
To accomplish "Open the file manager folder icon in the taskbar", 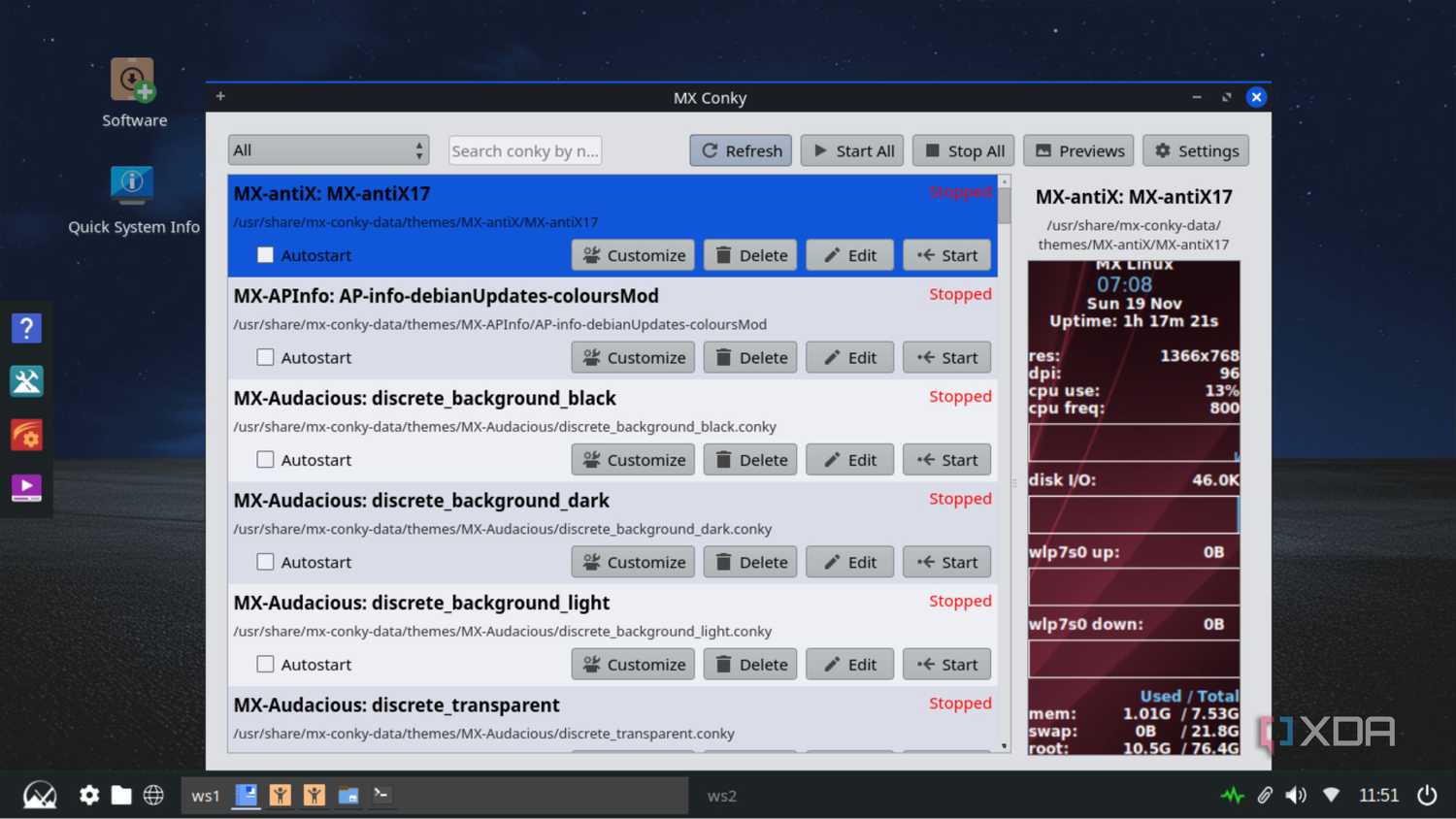I will 121,796.
